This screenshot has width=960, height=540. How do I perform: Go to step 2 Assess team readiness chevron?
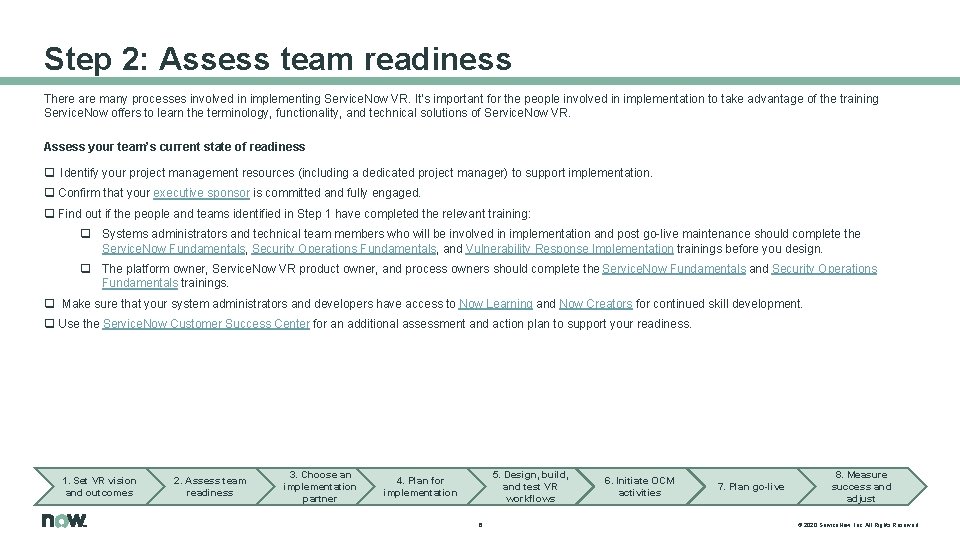click(210, 486)
